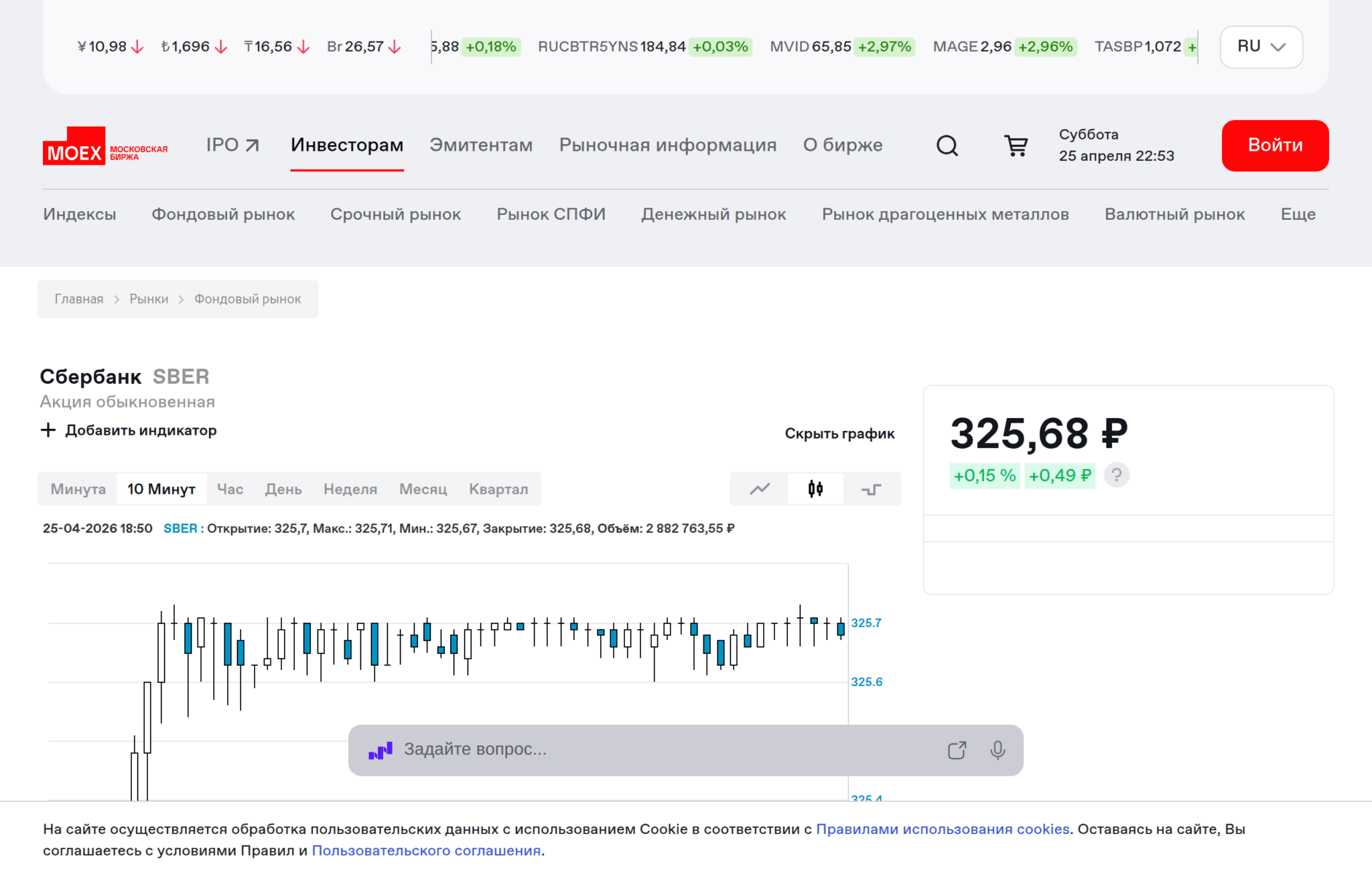This screenshot has height=879, width=1372.
Task: Click the tenge currency rate 16,56
Action: tap(277, 47)
